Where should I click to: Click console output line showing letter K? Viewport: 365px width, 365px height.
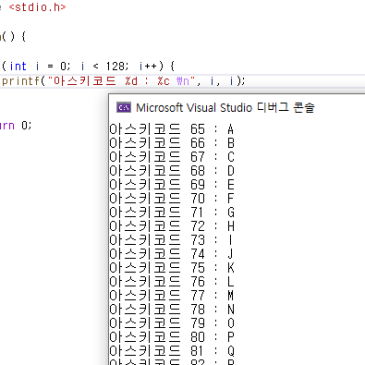pos(172,268)
